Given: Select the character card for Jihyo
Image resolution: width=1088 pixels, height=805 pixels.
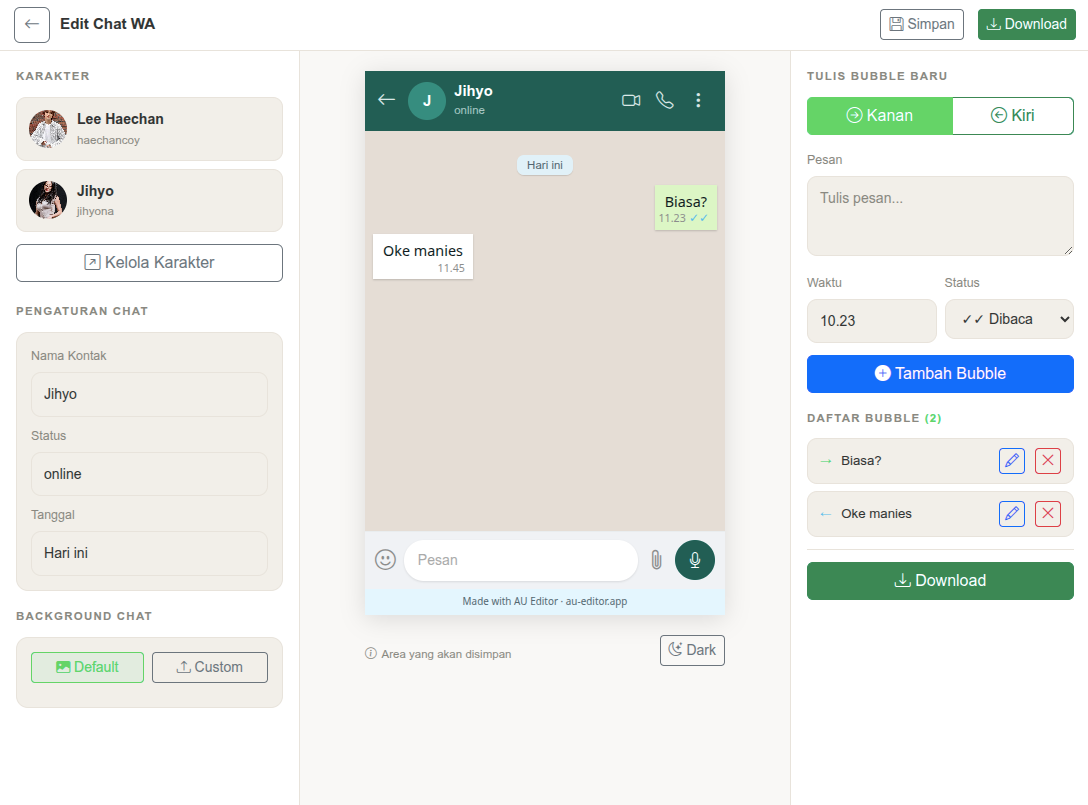Looking at the screenshot, I should point(148,199).
